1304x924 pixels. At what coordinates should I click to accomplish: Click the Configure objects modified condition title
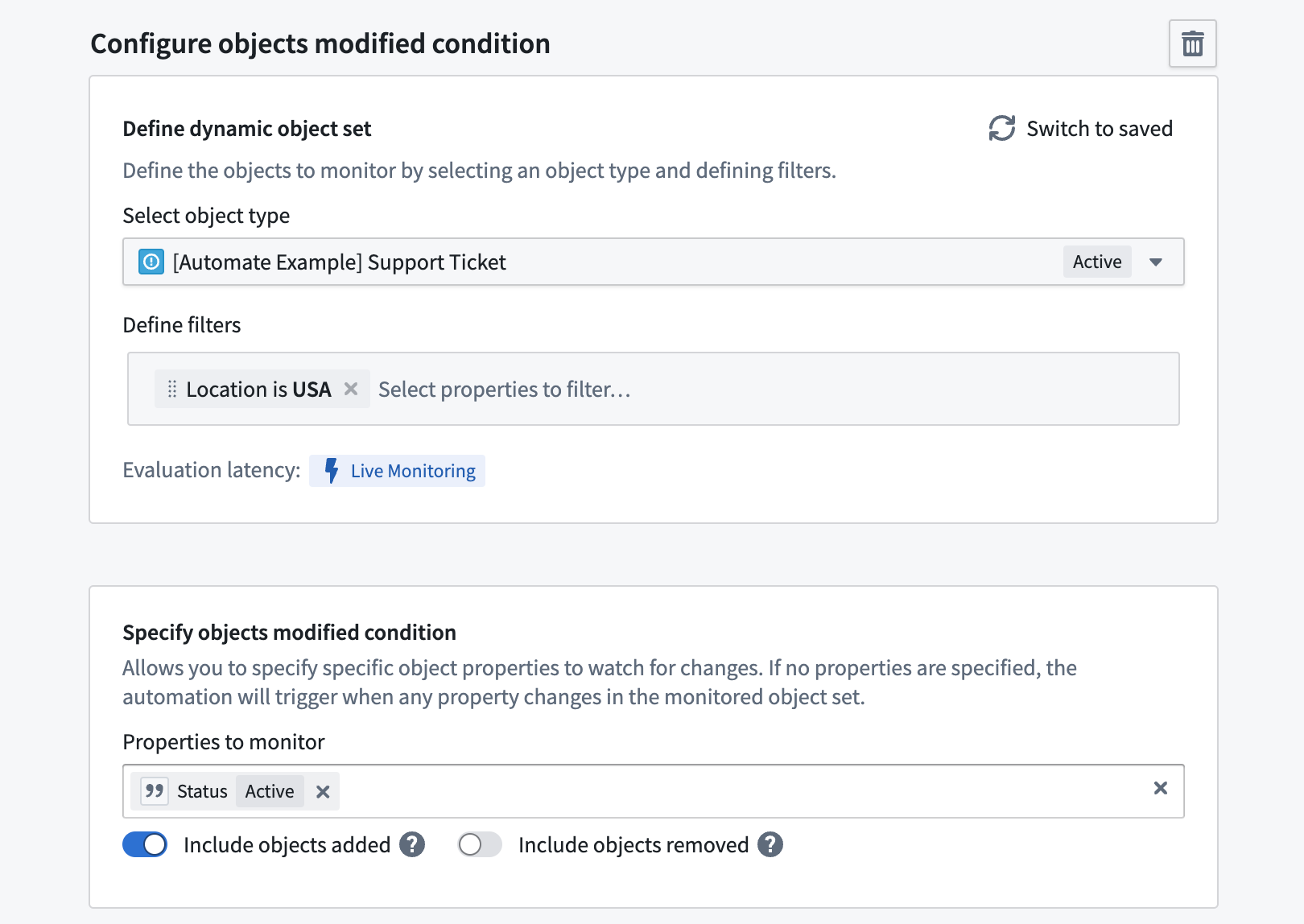pyautogui.click(x=320, y=43)
